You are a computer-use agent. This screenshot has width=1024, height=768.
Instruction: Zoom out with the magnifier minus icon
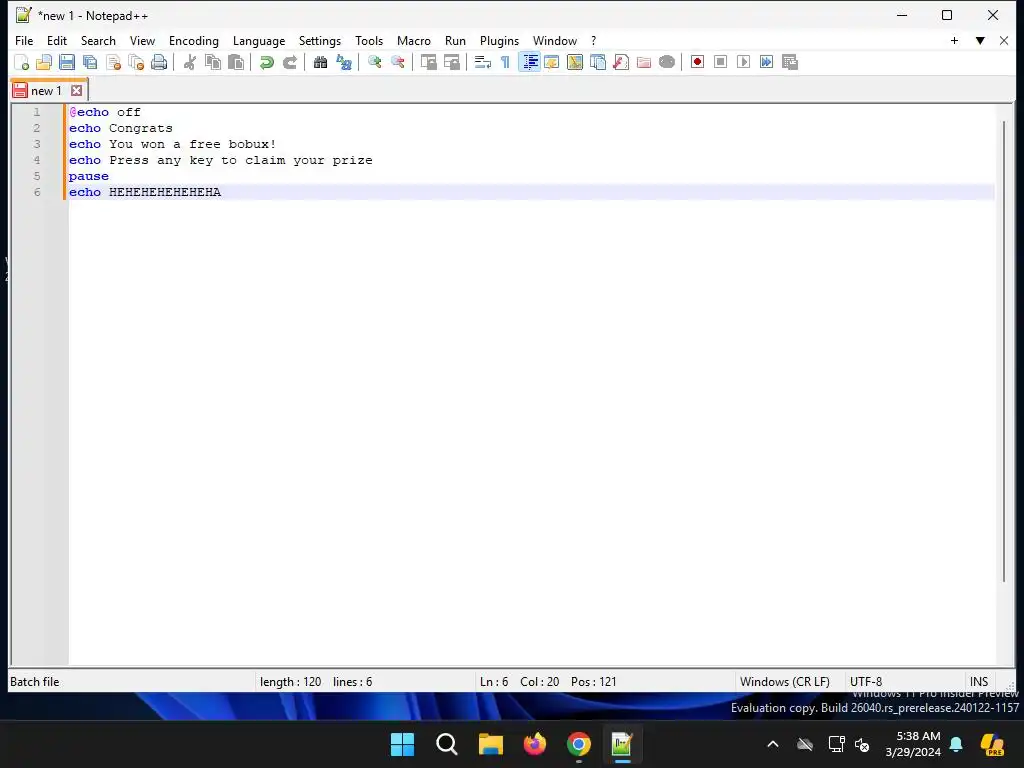tap(398, 63)
